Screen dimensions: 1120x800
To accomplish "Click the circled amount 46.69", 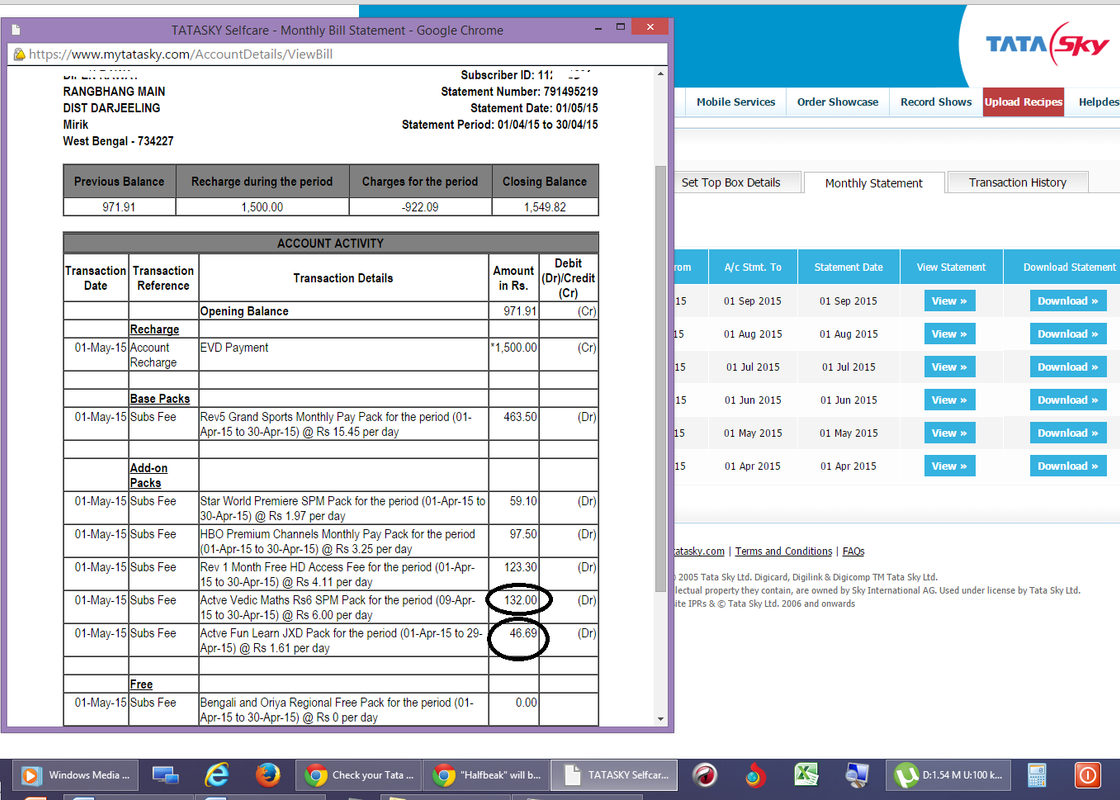I will point(524,634).
